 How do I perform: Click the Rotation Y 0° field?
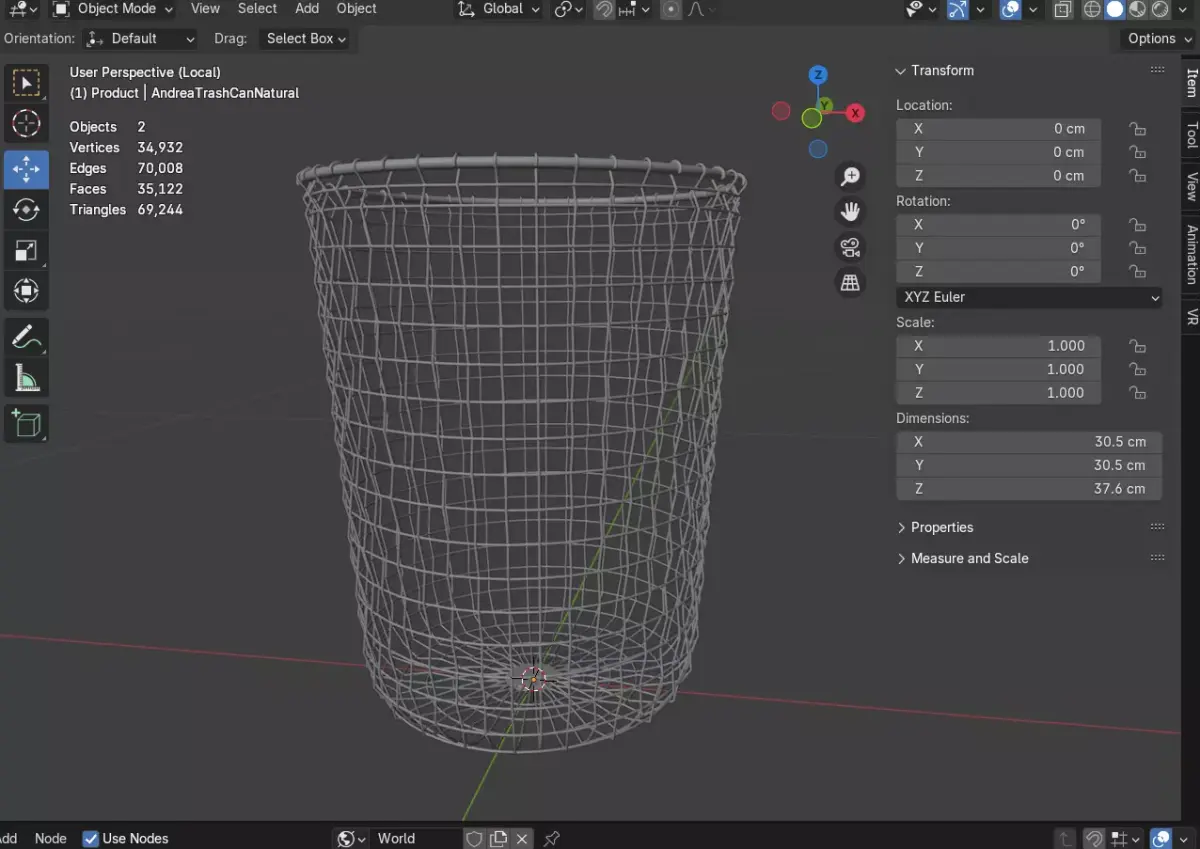[x=998, y=248]
